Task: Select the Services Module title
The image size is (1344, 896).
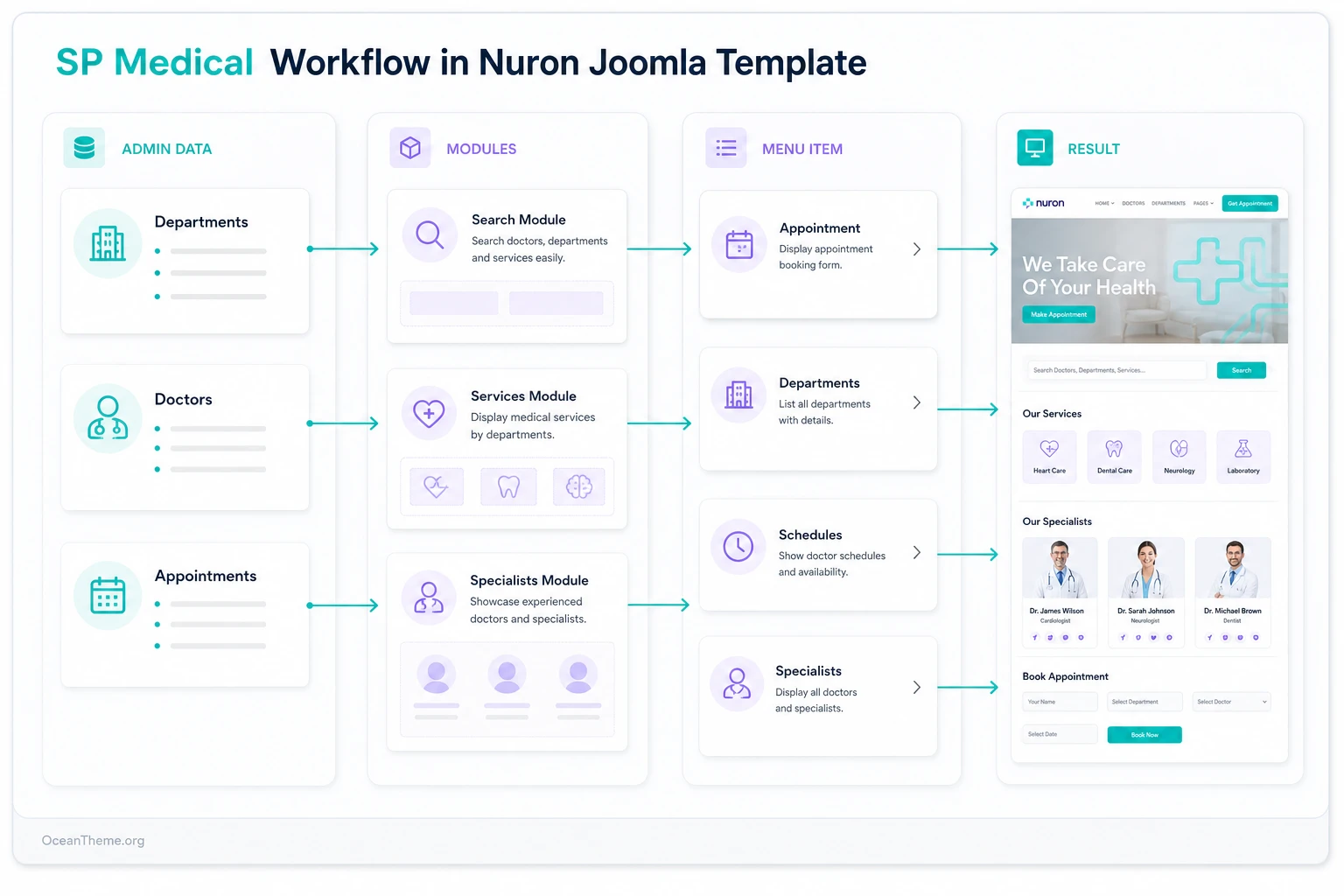Action: tap(523, 396)
